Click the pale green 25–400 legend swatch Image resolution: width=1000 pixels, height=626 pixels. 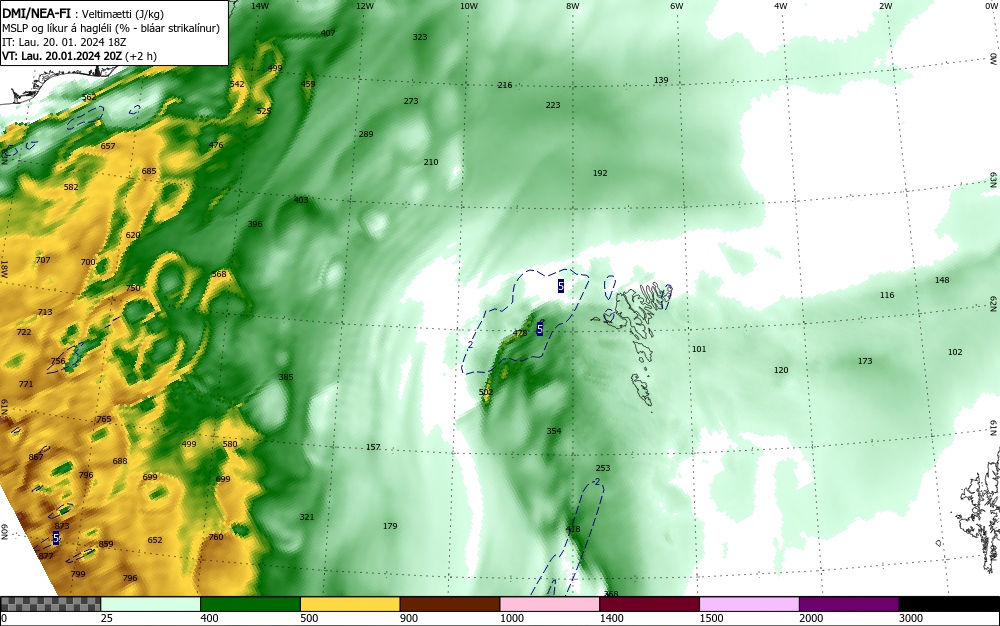point(151,604)
